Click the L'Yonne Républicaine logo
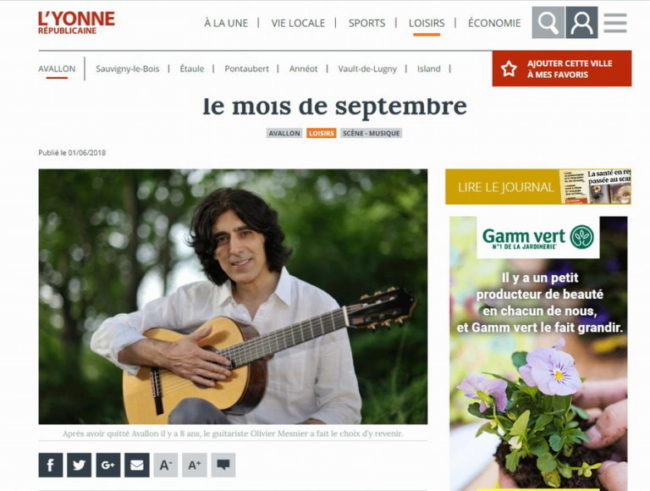 click(x=76, y=22)
